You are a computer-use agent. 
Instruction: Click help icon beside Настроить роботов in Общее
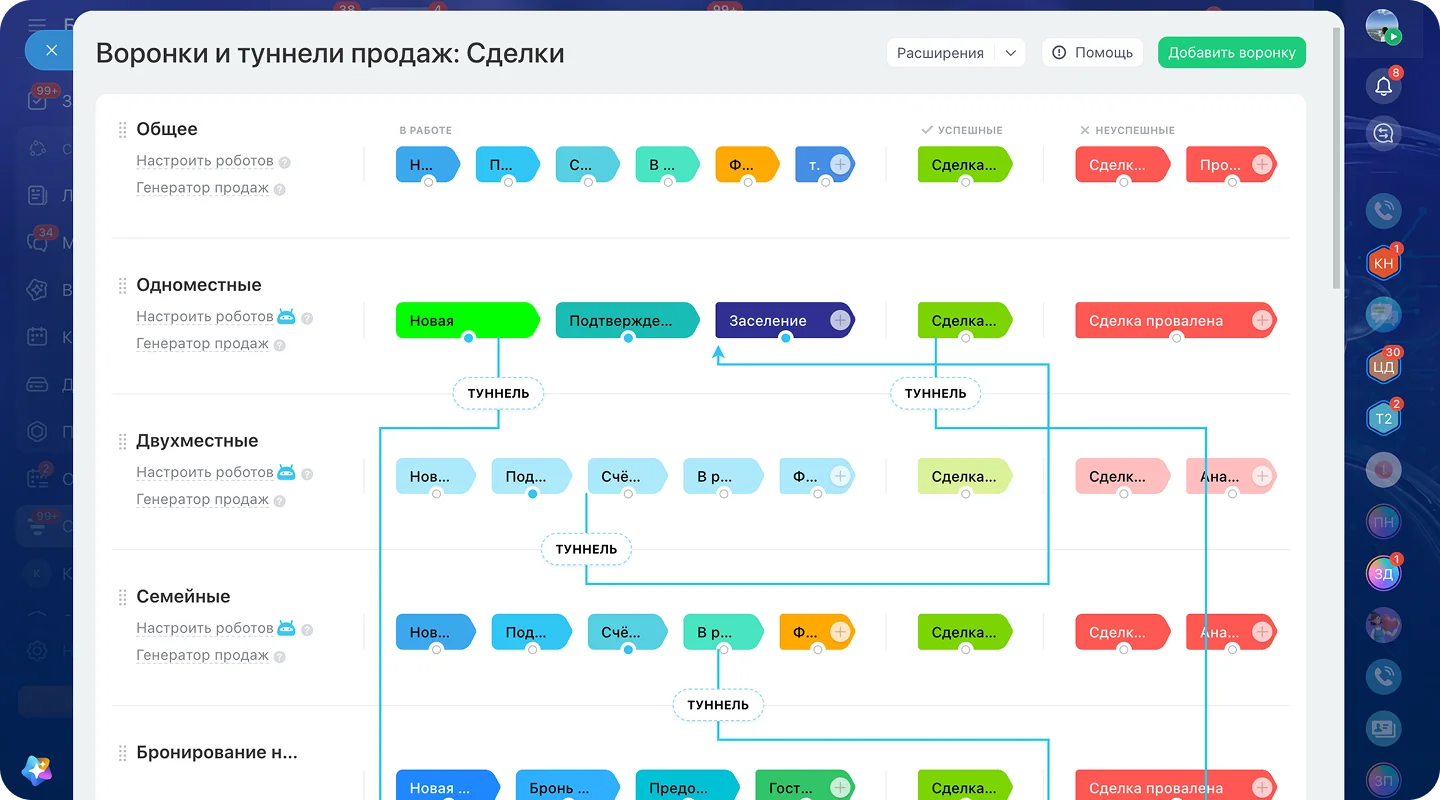pos(285,162)
